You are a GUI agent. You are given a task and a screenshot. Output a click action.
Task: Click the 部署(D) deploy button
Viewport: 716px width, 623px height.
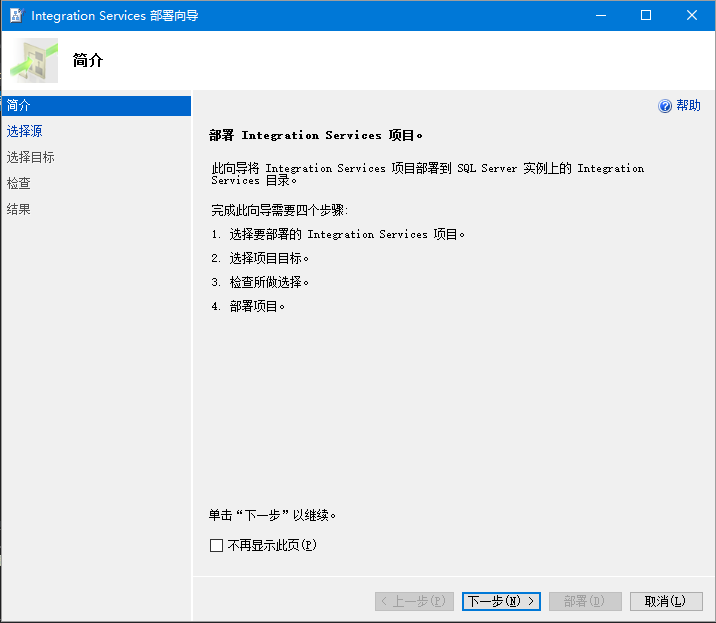click(585, 601)
